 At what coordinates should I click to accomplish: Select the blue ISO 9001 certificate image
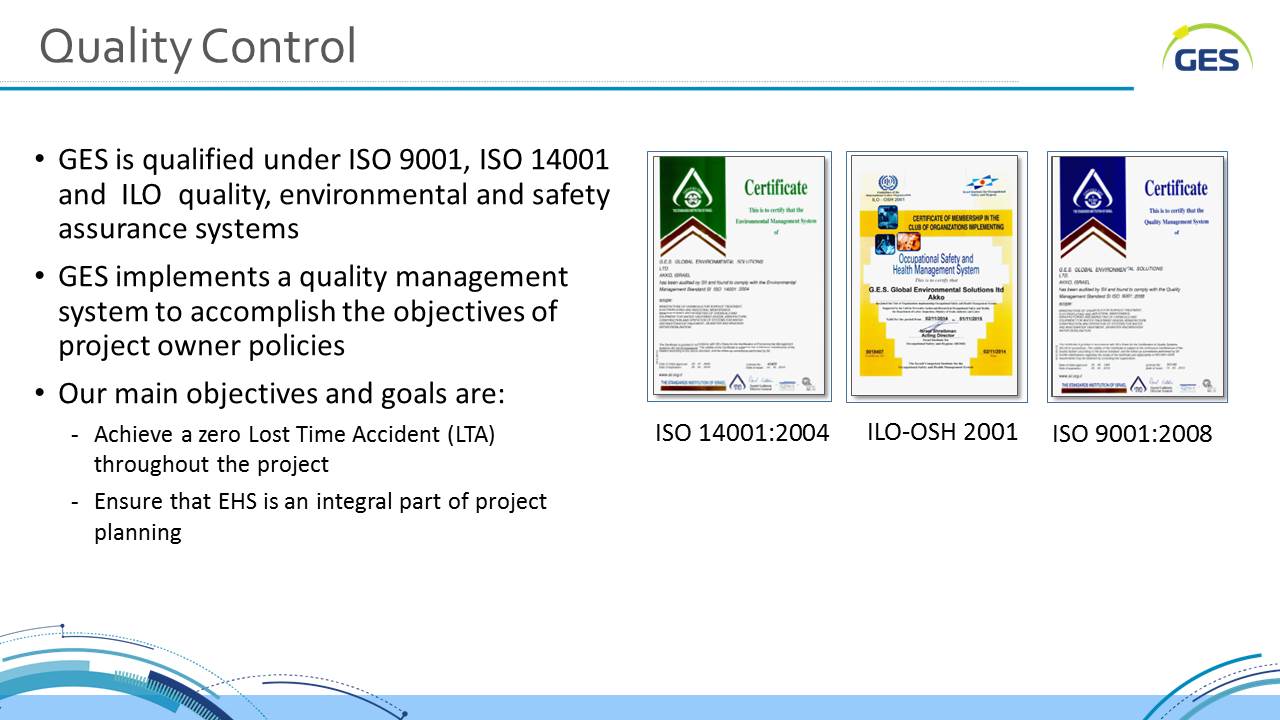coord(1137,277)
